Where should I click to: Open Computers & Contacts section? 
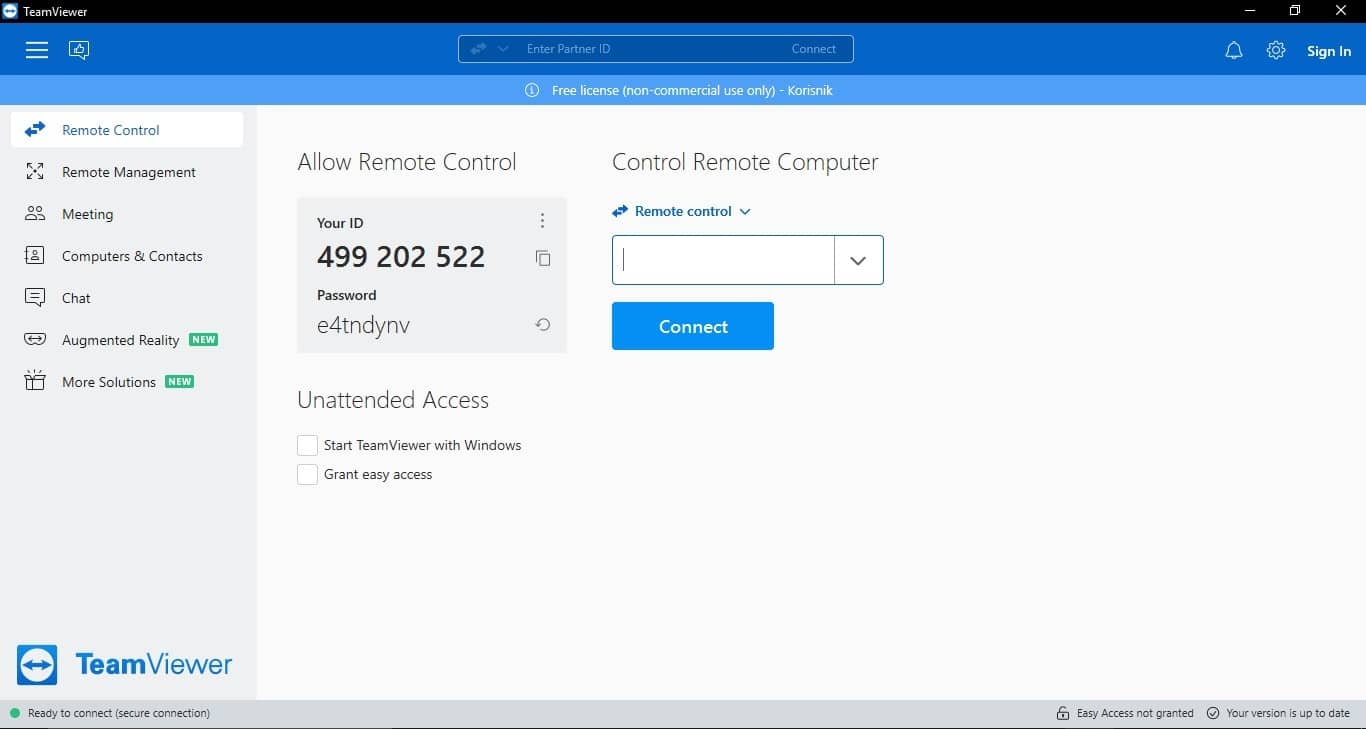click(127, 256)
